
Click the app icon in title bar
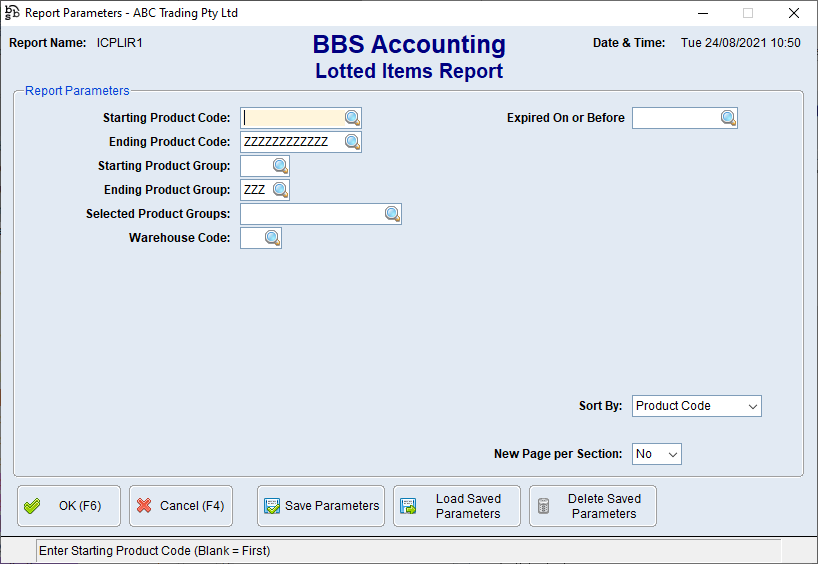[12, 13]
